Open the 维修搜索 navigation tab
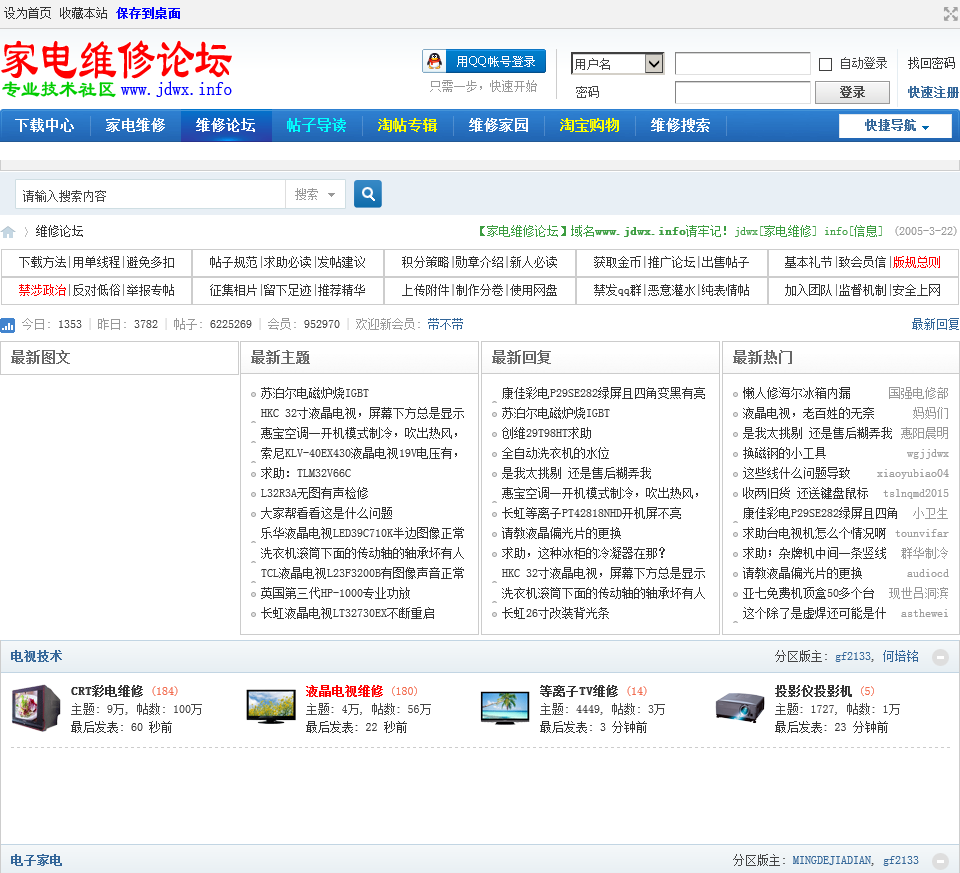Image resolution: width=960 pixels, height=873 pixels. pos(680,126)
